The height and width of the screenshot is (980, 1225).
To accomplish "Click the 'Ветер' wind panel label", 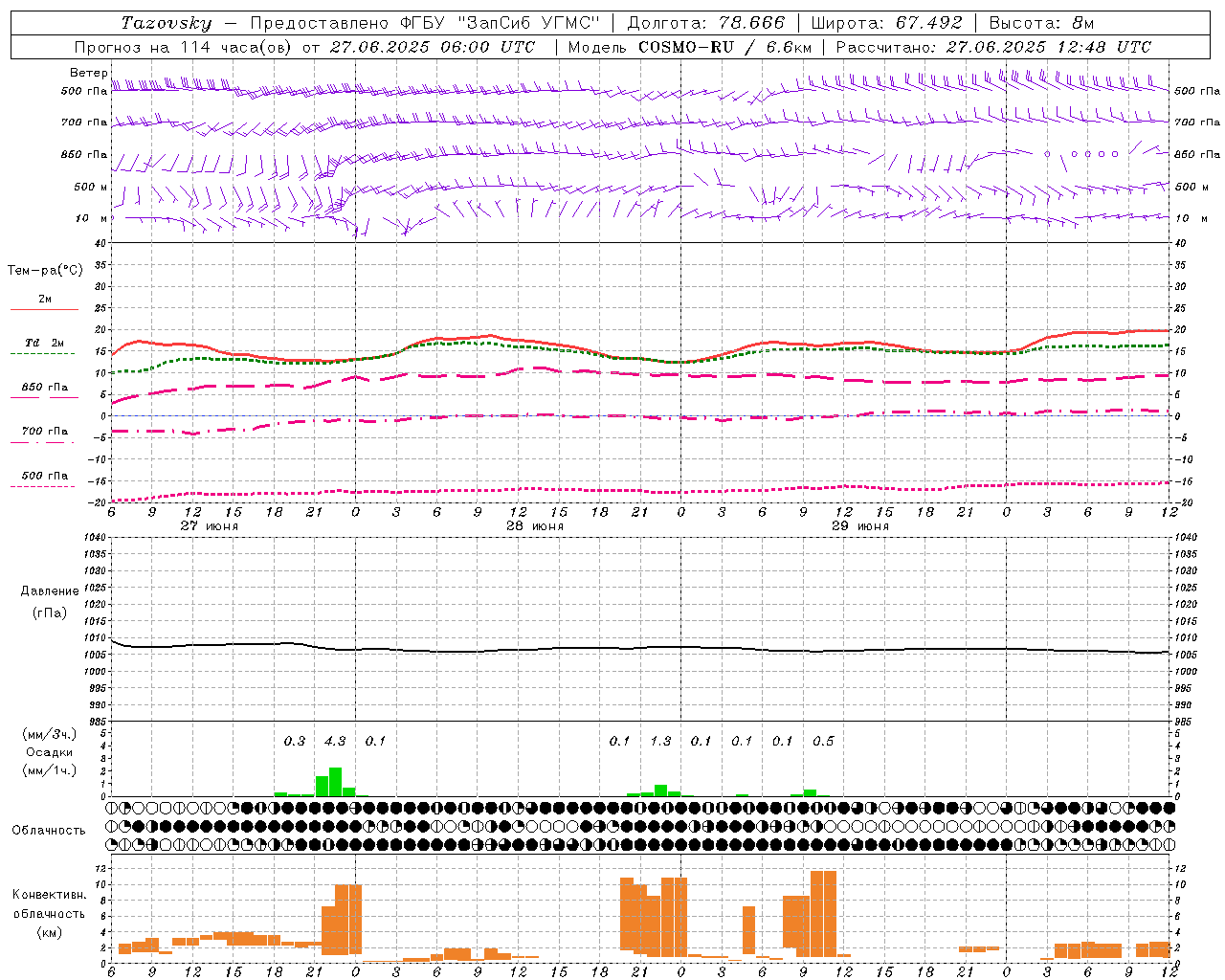I will (88, 73).
